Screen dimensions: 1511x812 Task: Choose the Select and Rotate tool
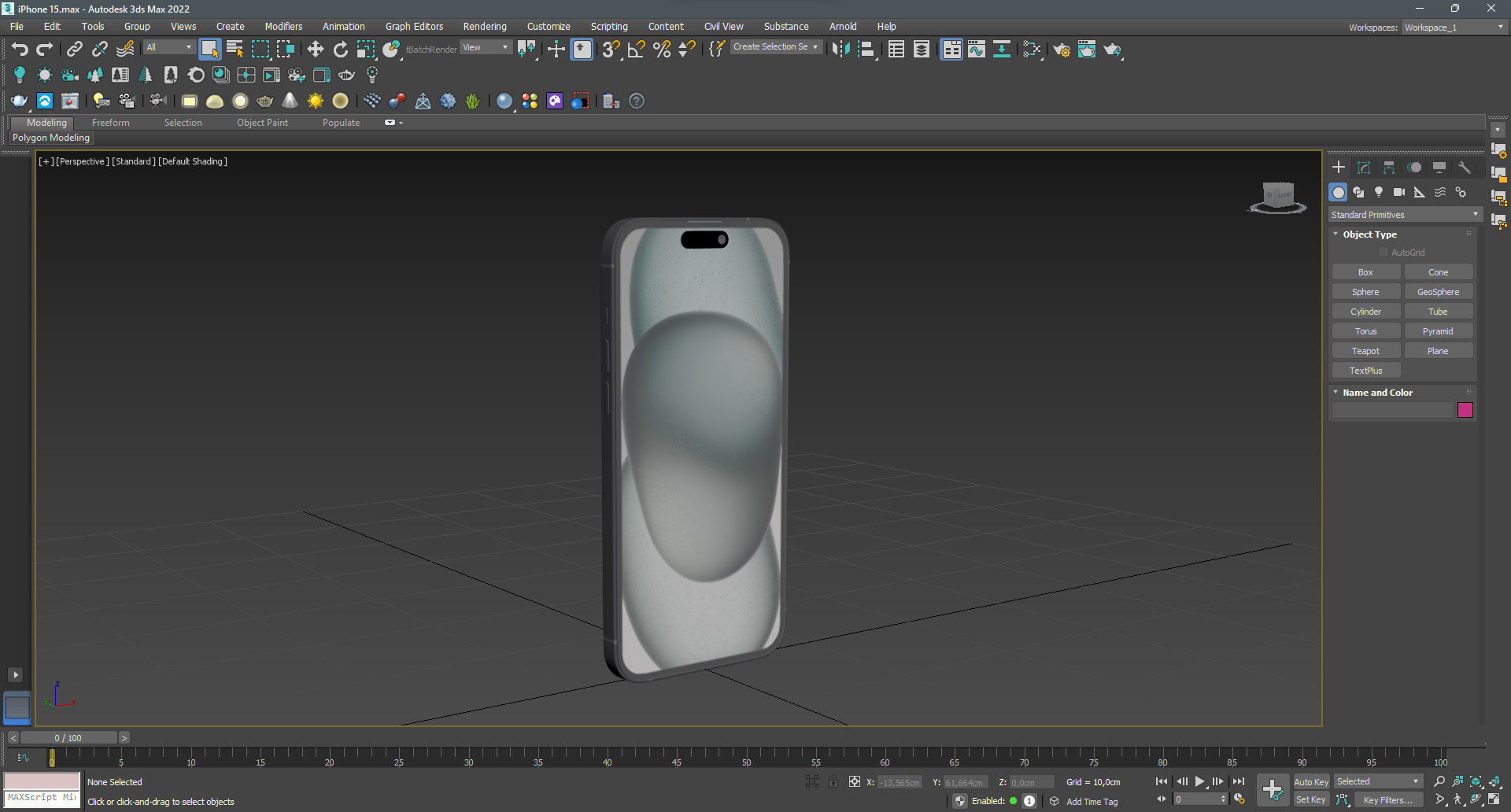(340, 50)
